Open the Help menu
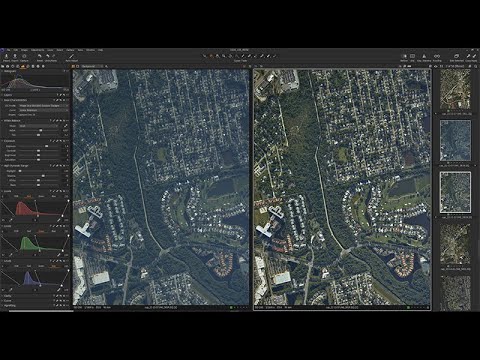The width and height of the screenshot is (480, 360). coord(100,50)
